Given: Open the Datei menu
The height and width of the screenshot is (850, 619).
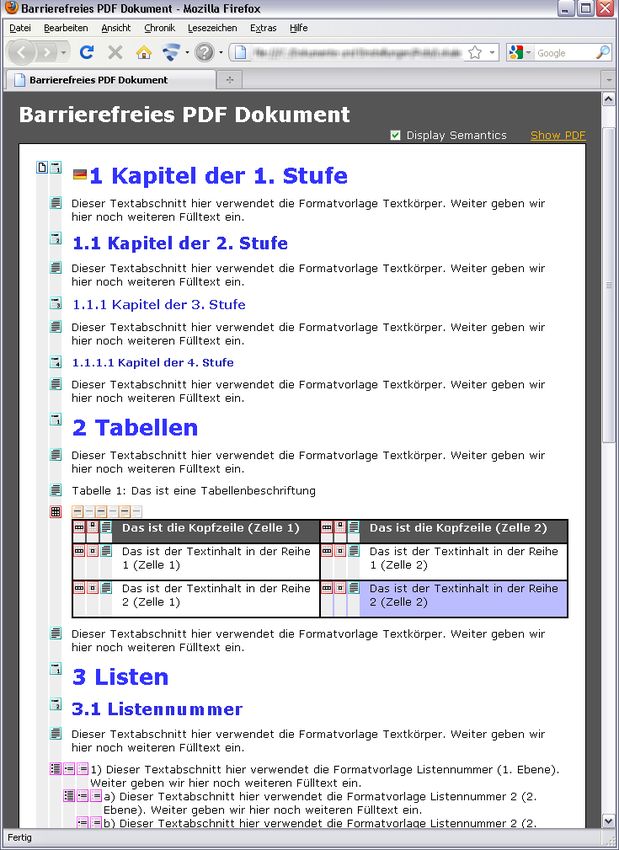Looking at the screenshot, I should pyautogui.click(x=20, y=28).
